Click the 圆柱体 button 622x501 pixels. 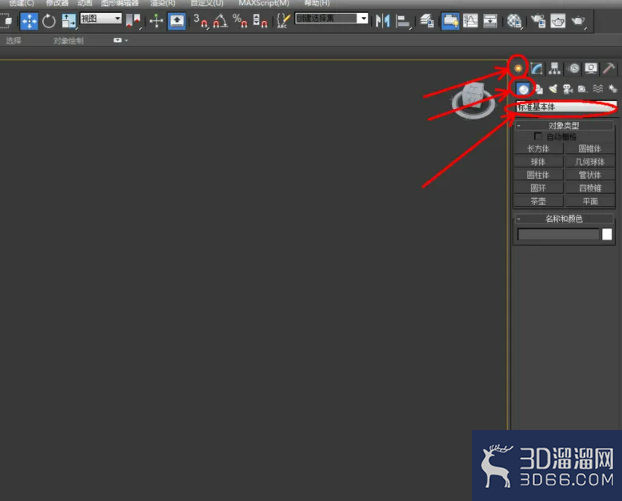click(538, 175)
